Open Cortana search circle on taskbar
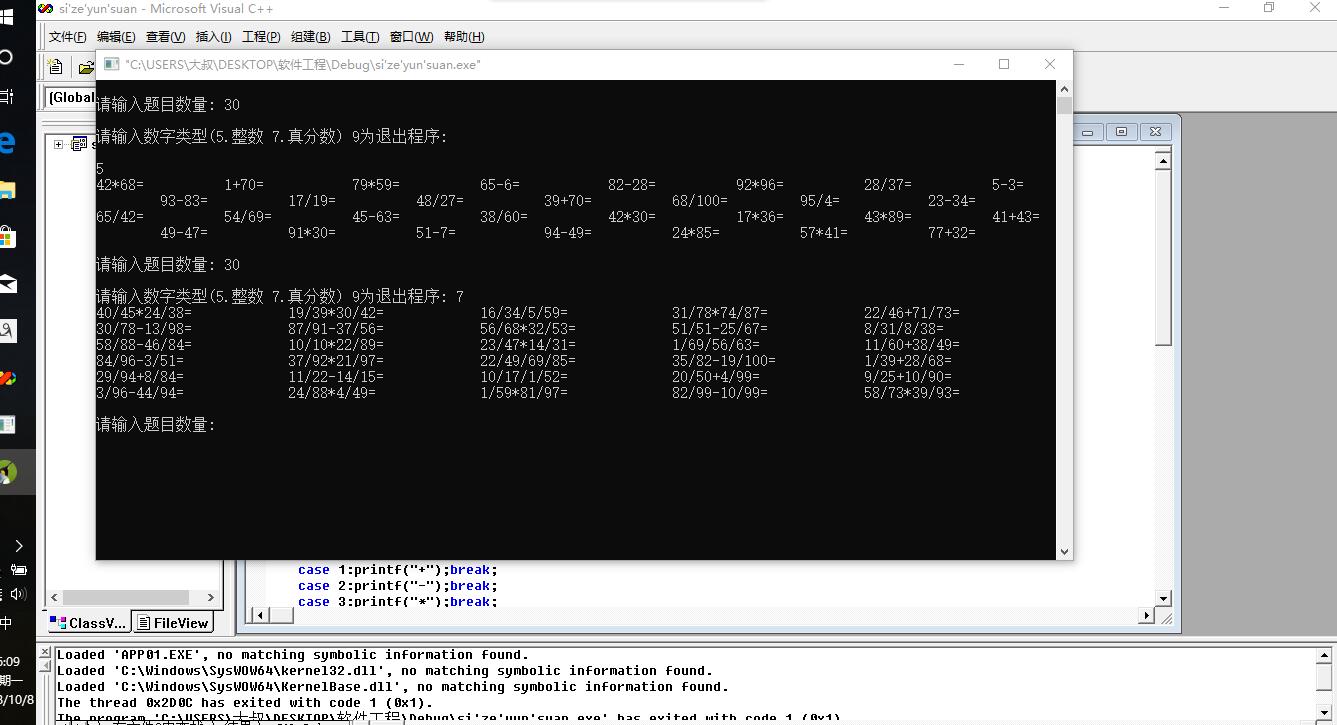 pos(6,56)
